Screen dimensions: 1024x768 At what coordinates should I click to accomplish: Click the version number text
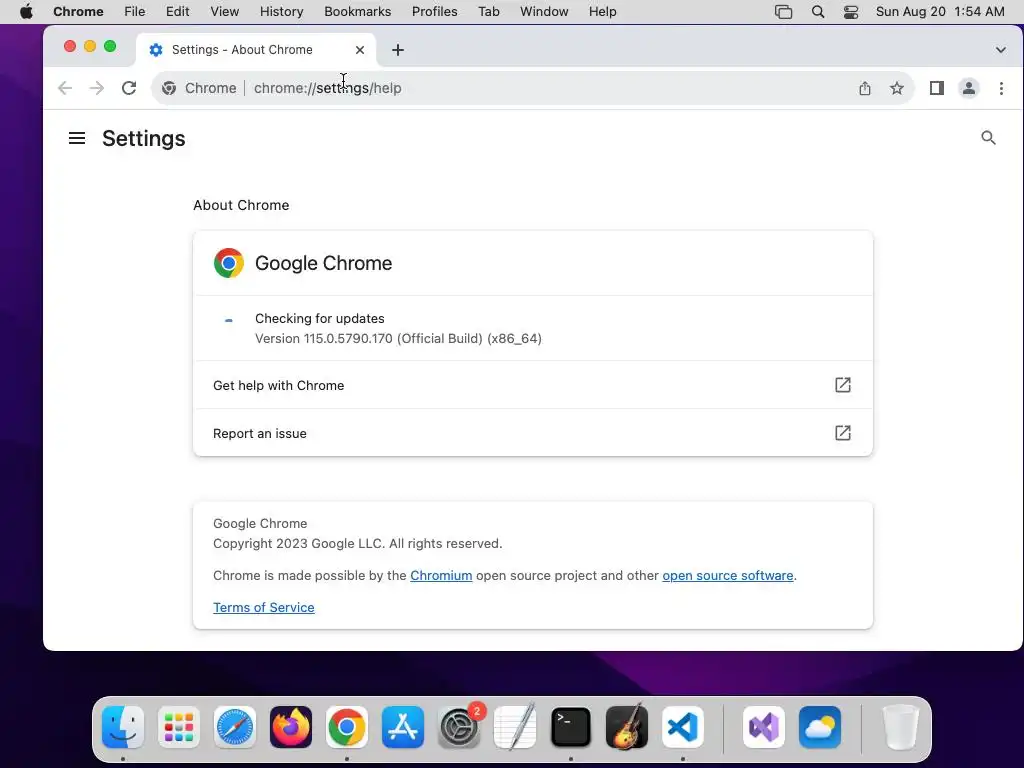point(398,338)
